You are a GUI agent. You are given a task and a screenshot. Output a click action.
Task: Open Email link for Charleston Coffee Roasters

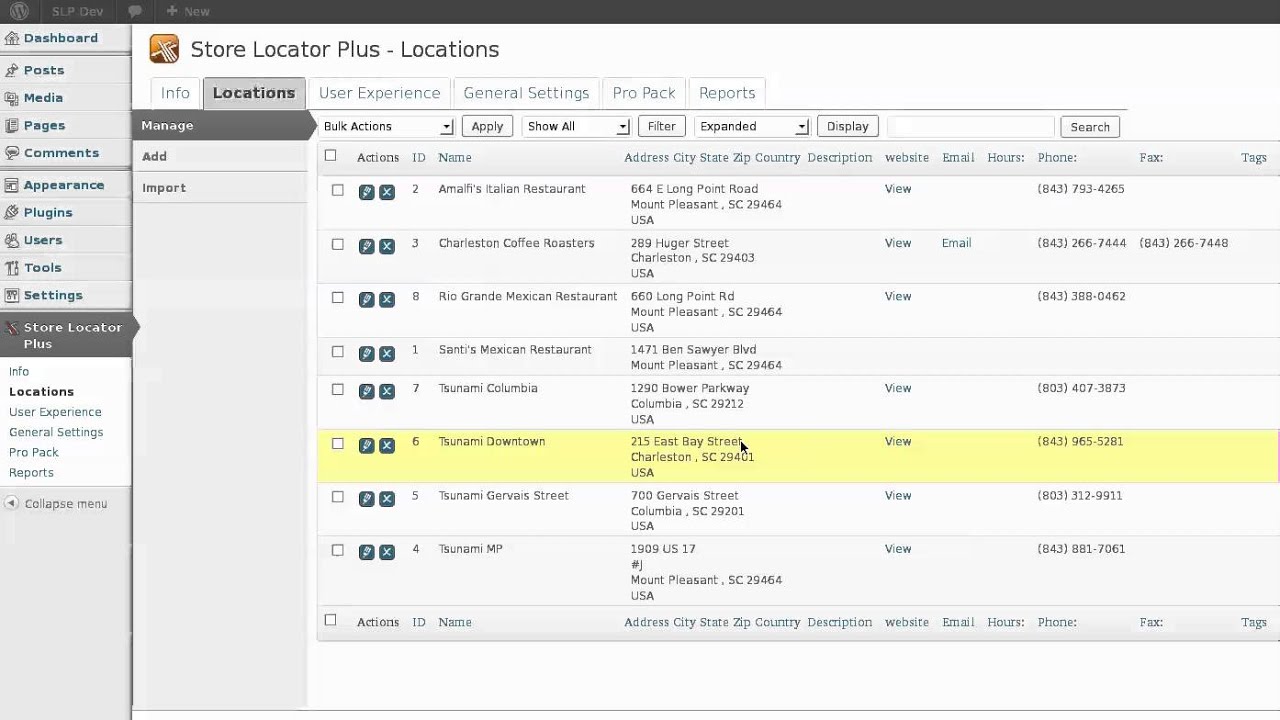956,243
